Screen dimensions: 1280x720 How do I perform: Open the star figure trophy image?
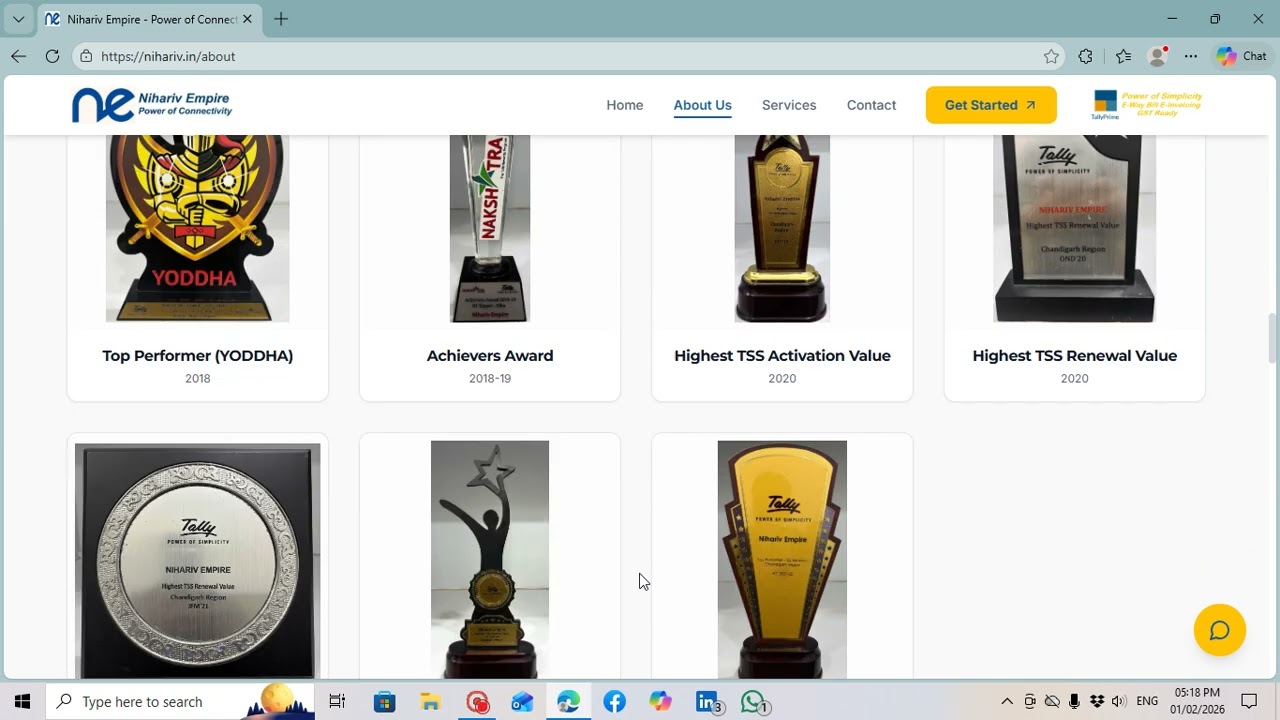click(x=490, y=560)
